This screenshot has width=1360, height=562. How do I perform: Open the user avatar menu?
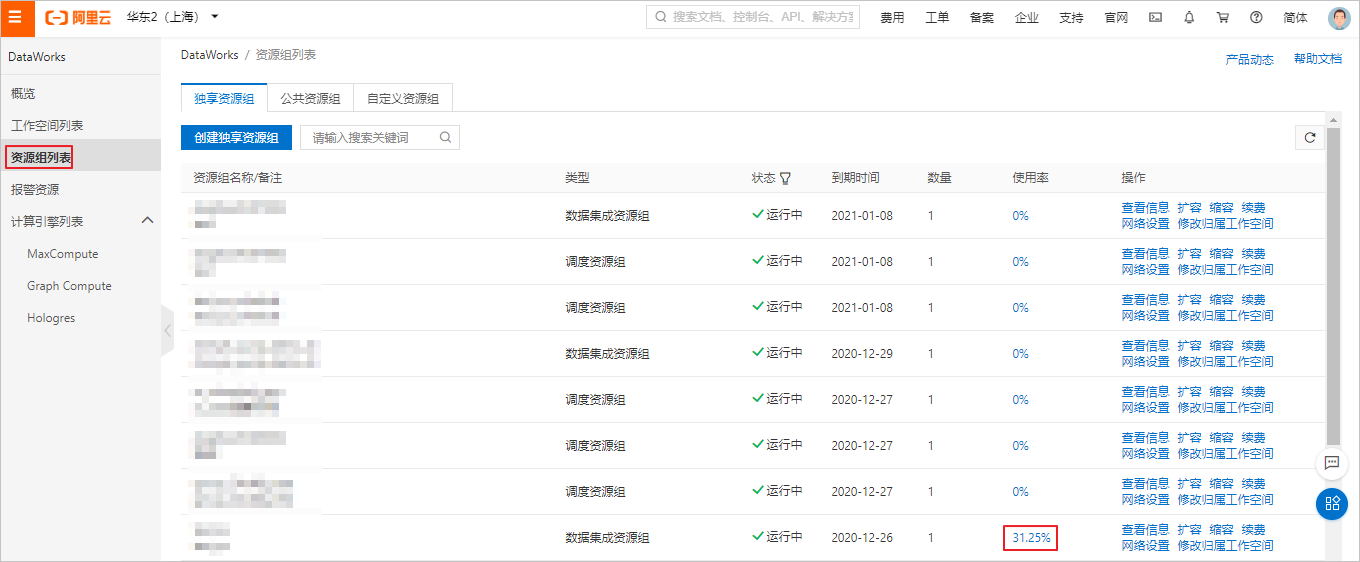[x=1339, y=18]
